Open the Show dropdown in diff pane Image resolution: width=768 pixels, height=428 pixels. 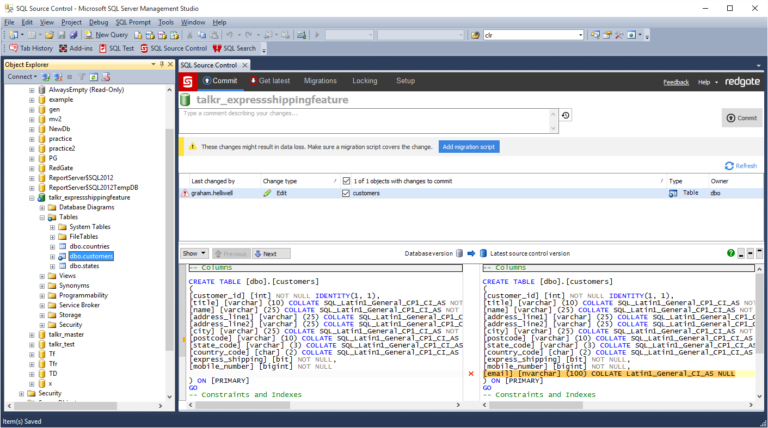click(x=194, y=254)
